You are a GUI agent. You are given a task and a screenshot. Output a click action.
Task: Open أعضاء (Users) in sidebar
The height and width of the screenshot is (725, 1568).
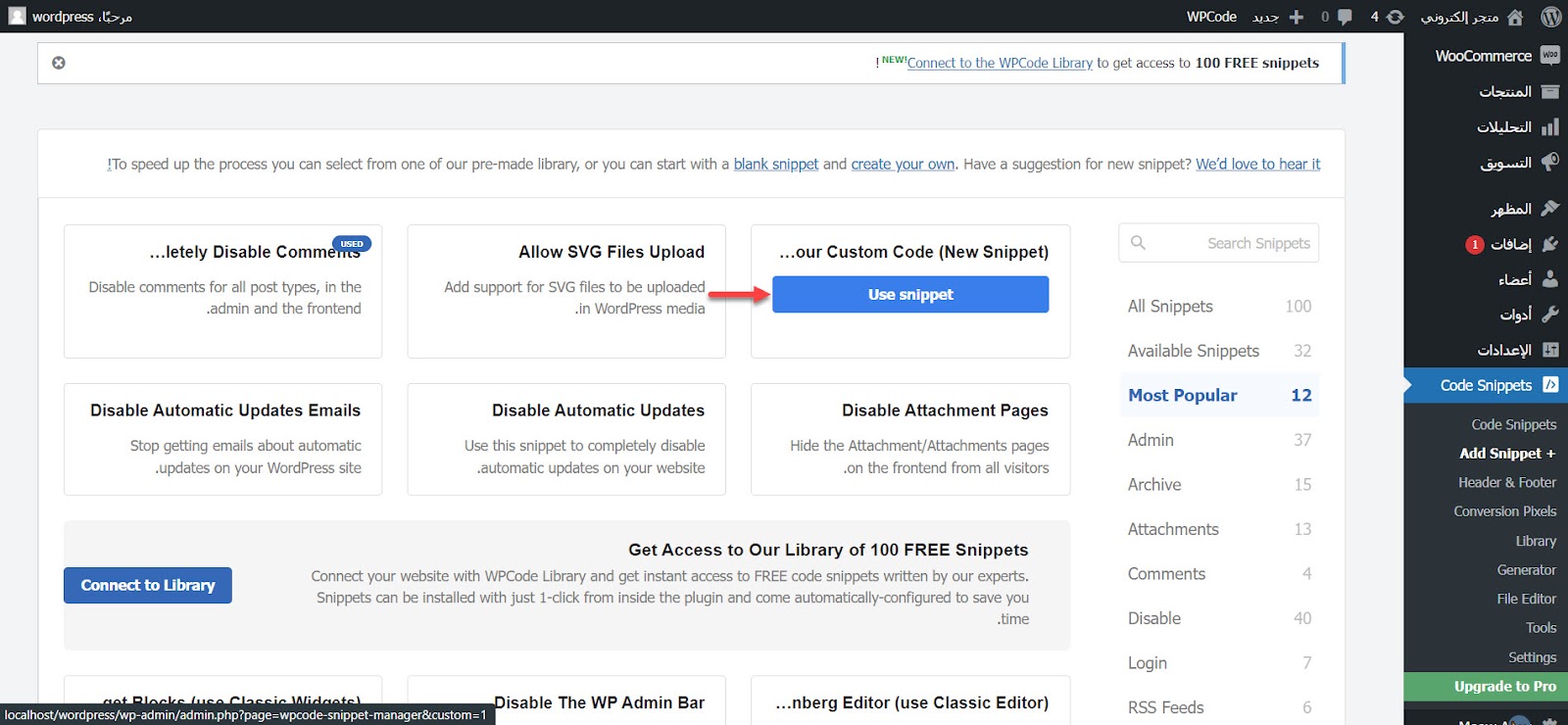coord(1486,279)
